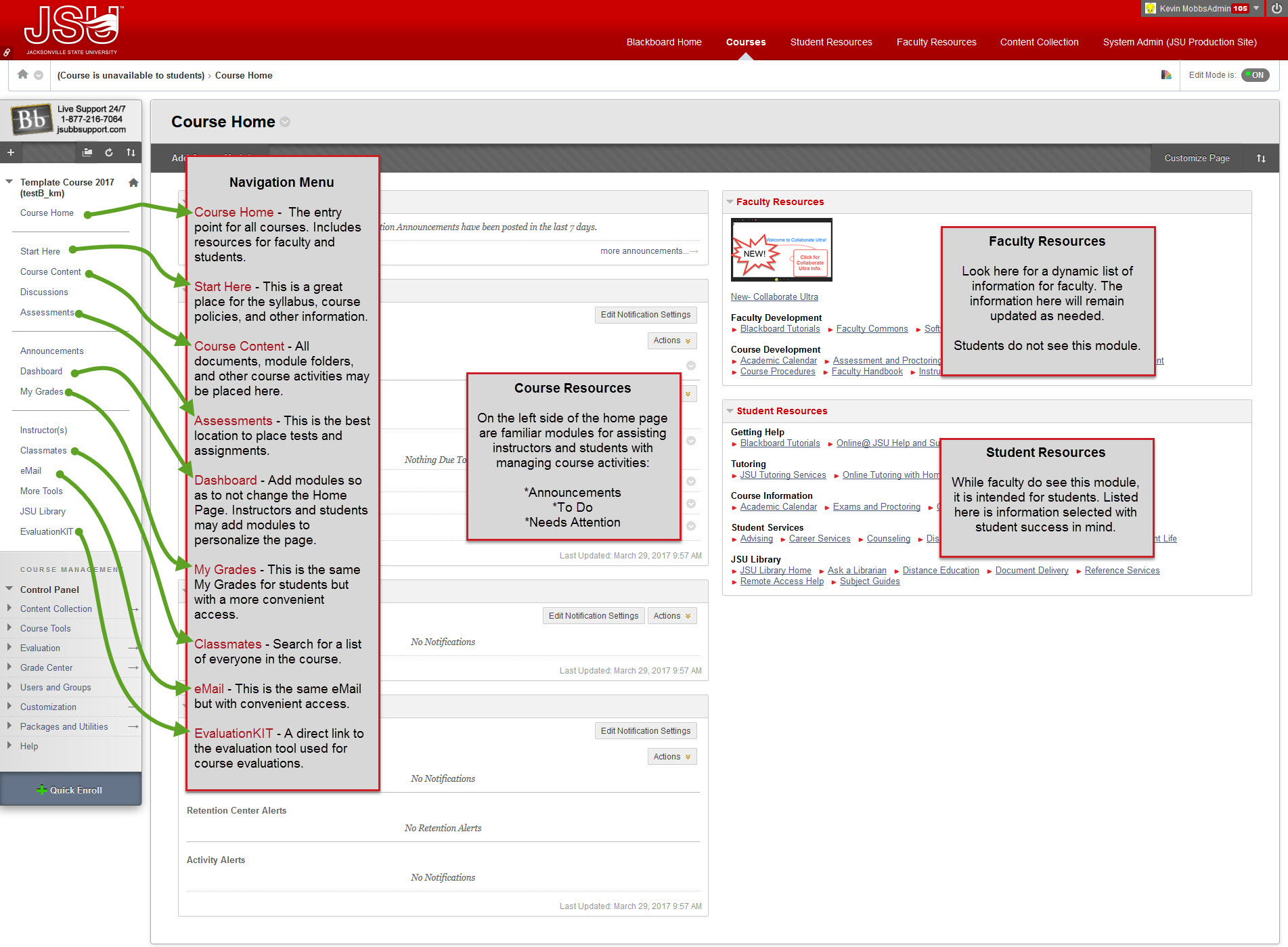This screenshot has width=1288, height=947.
Task: Toggle Edit Mode ON switch
Action: coord(1255,75)
